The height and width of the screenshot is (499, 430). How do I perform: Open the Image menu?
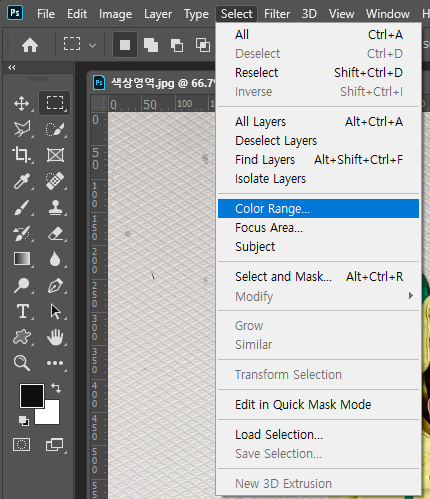coord(115,14)
